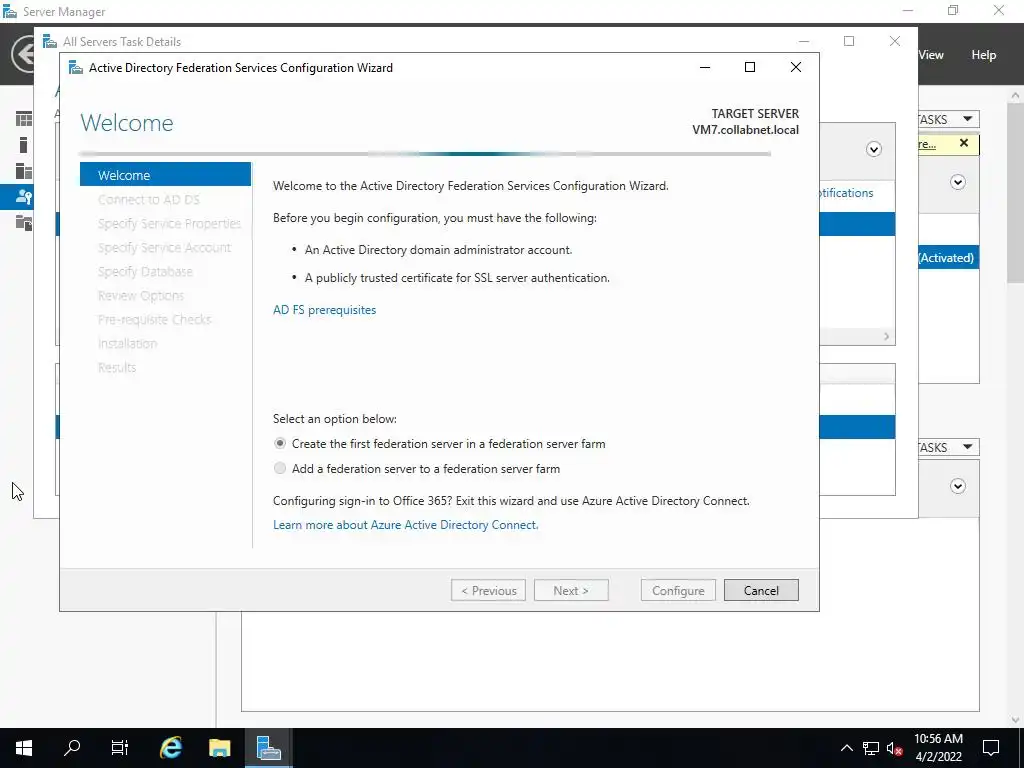Click Server Manager back navigation arrow

click(x=23, y=54)
